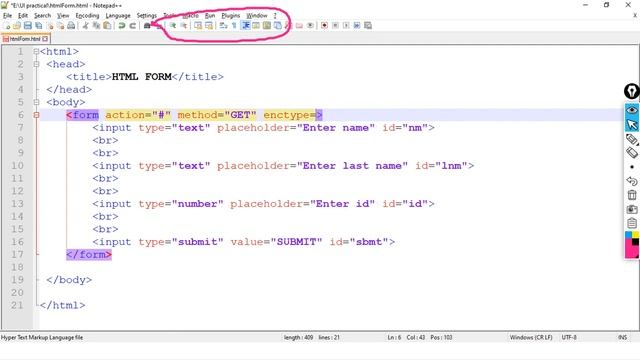Click the Zoom In toolbar icon

(173, 25)
